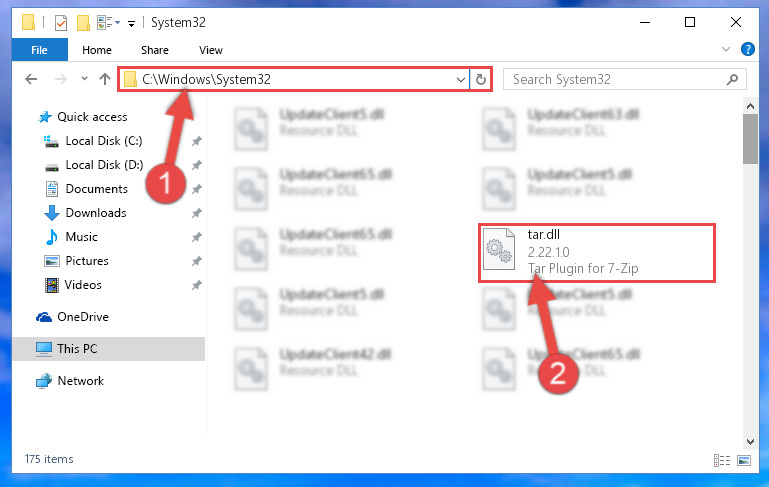Toggle the pin next to Music
Viewport: 769px width, 487px height.
click(196, 237)
